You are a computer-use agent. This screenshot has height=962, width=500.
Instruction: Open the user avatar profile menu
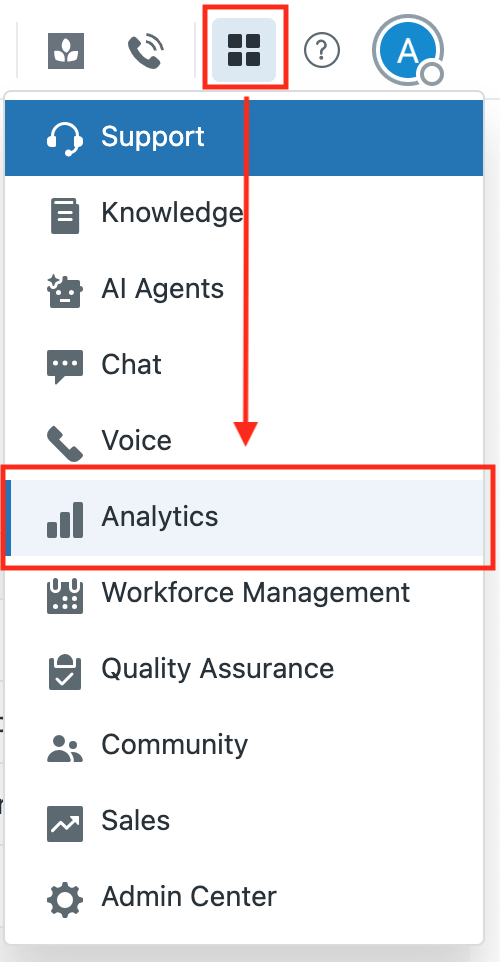(407, 51)
